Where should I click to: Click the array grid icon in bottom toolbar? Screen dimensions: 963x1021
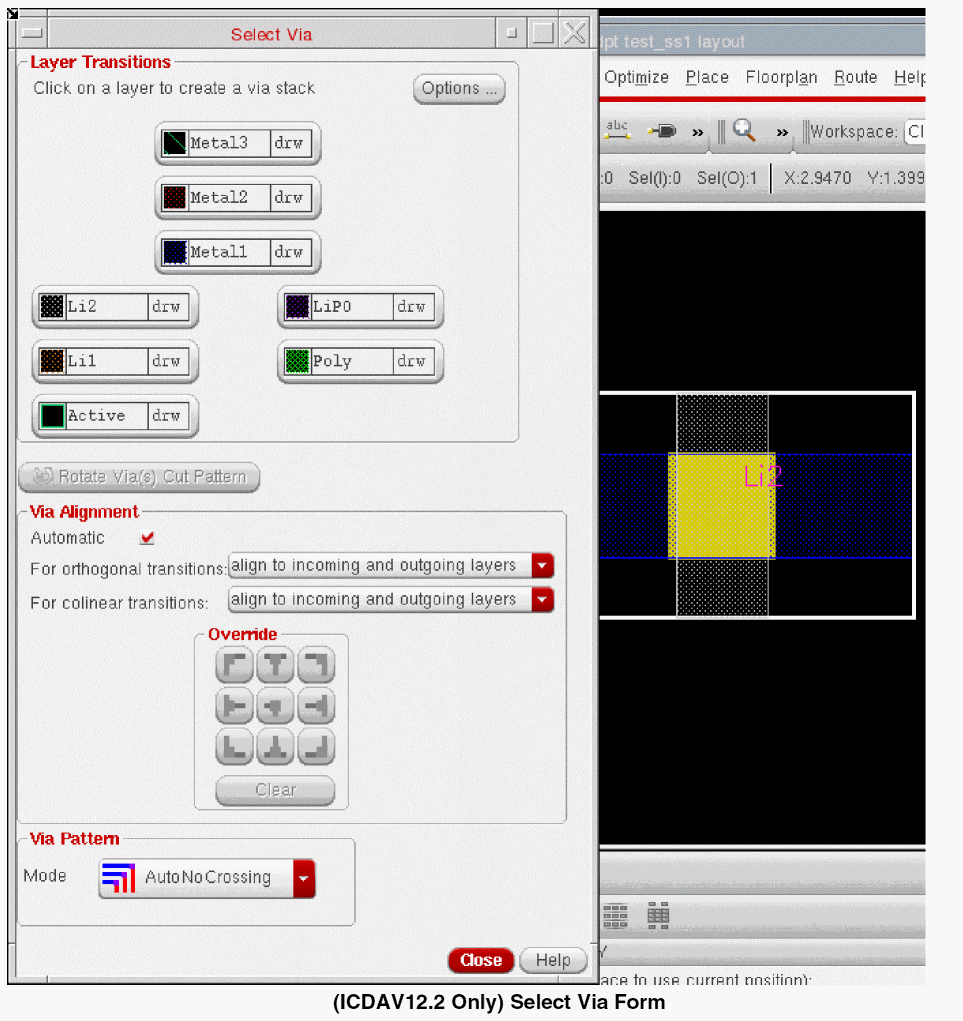615,916
